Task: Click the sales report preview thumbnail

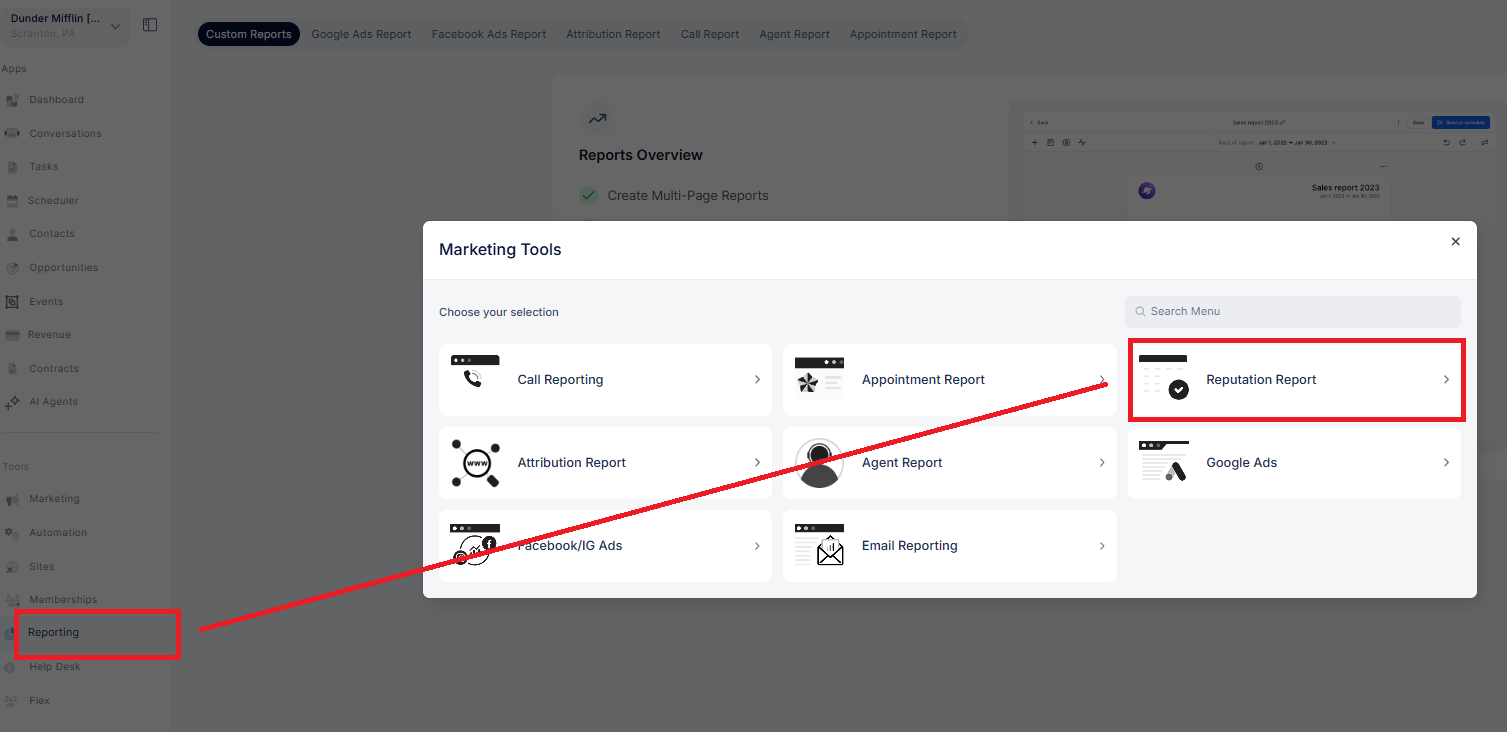Action: coord(1258,168)
